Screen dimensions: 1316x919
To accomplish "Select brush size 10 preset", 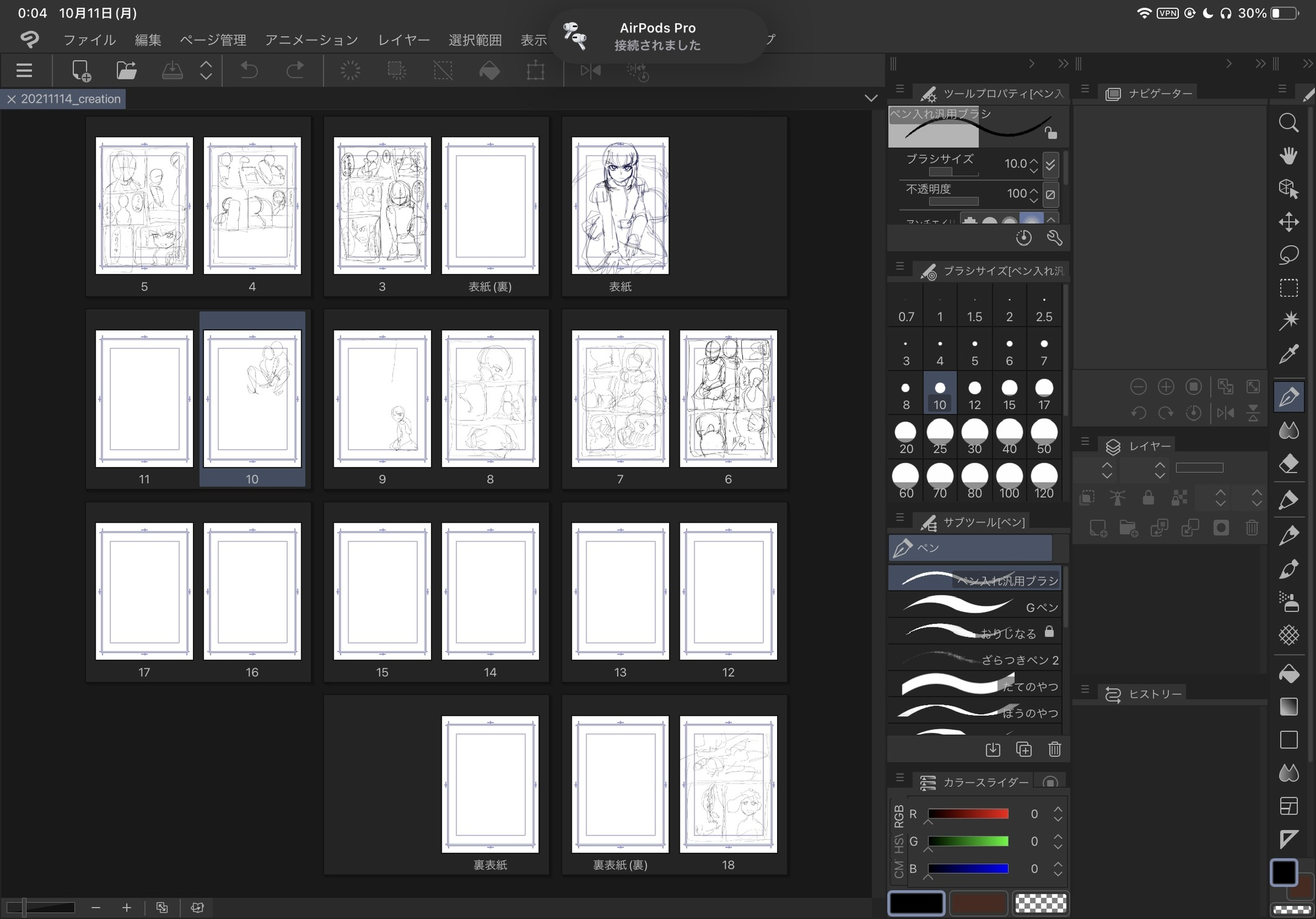I will click(x=940, y=393).
